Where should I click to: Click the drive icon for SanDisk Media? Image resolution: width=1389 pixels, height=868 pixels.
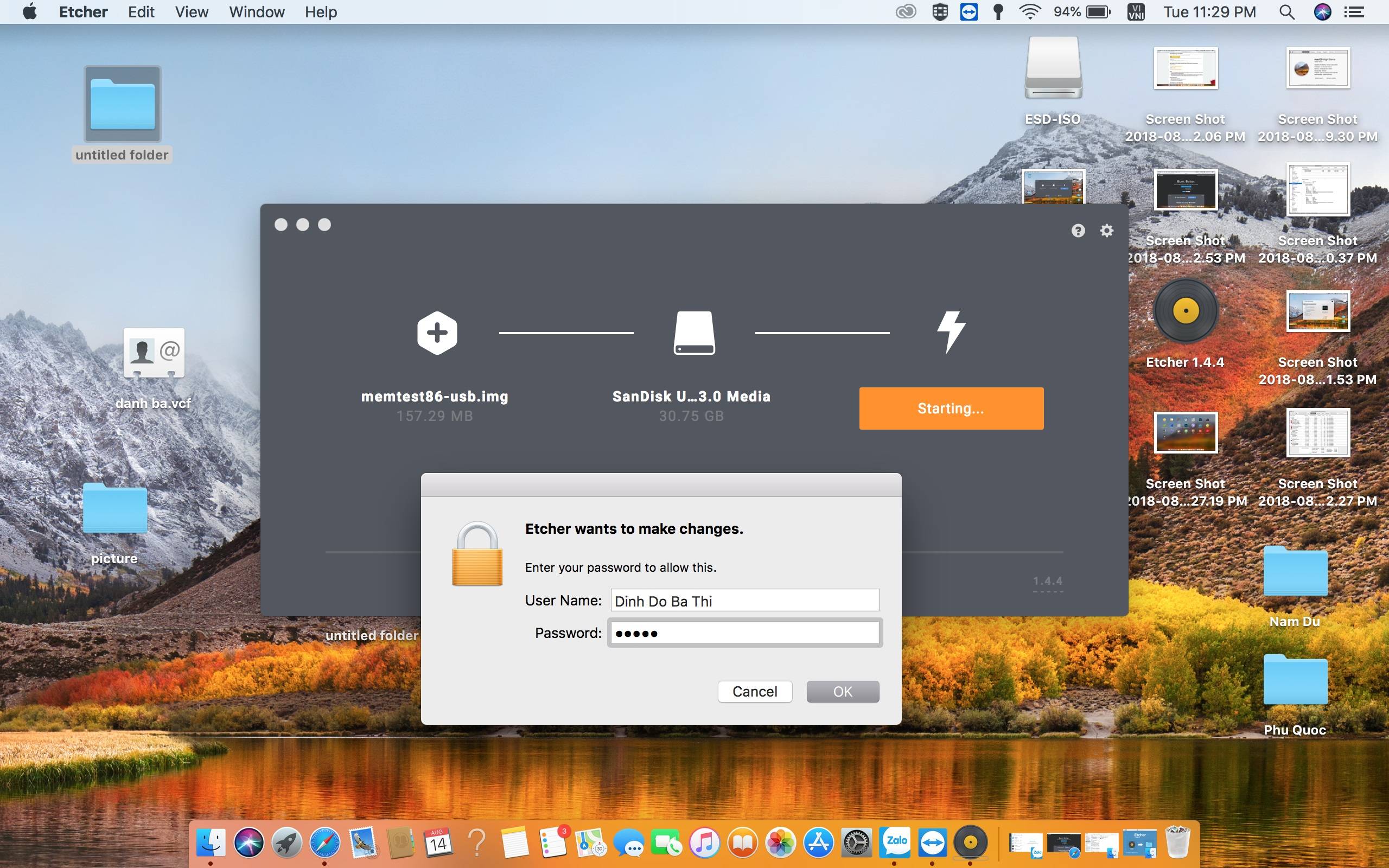[x=694, y=333]
